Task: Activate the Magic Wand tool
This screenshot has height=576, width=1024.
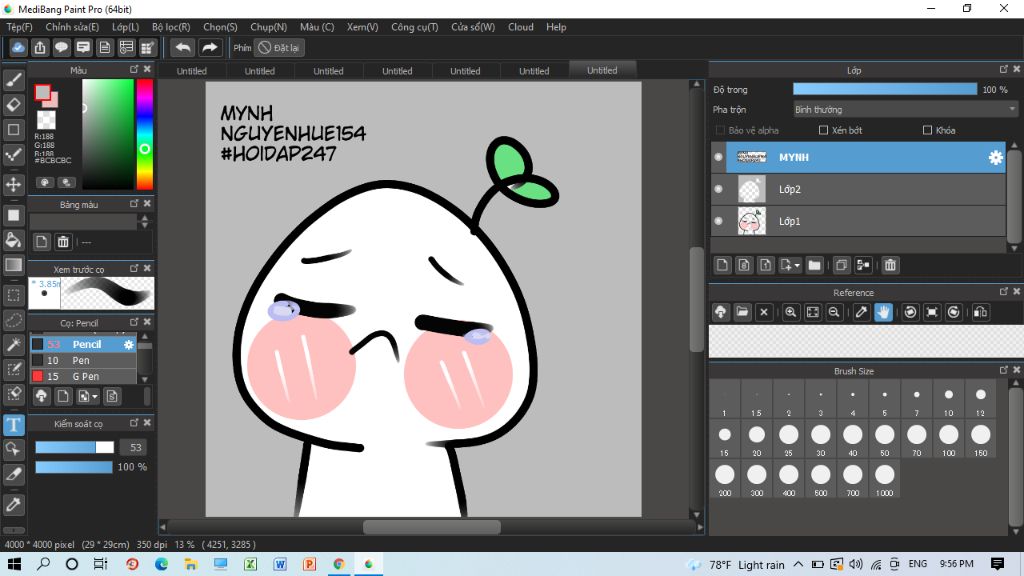Action: [x=14, y=345]
